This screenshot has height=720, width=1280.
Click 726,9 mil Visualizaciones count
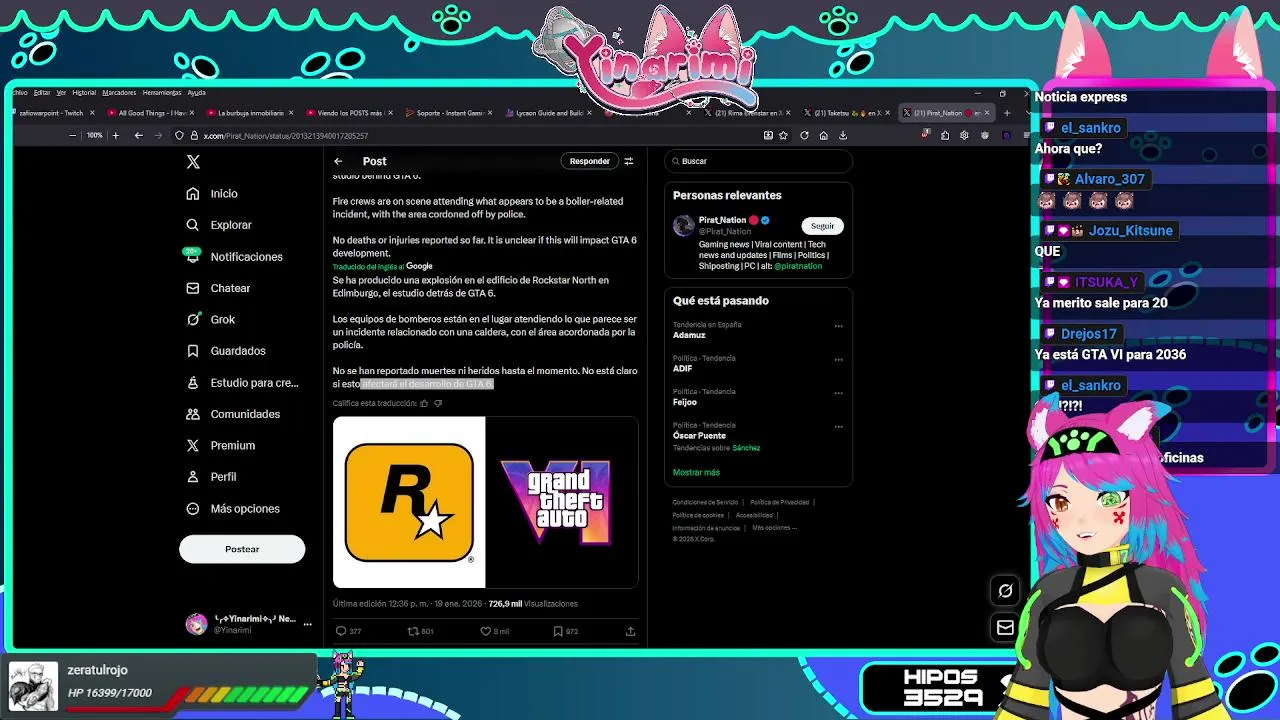click(x=533, y=604)
